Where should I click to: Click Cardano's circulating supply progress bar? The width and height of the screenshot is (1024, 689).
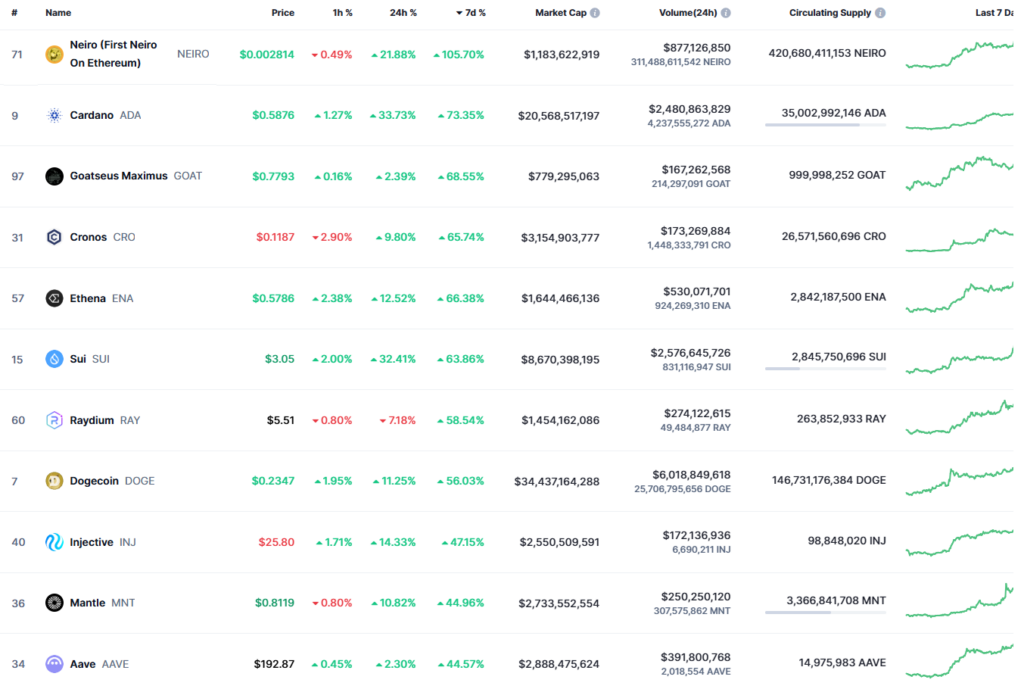(x=825, y=125)
